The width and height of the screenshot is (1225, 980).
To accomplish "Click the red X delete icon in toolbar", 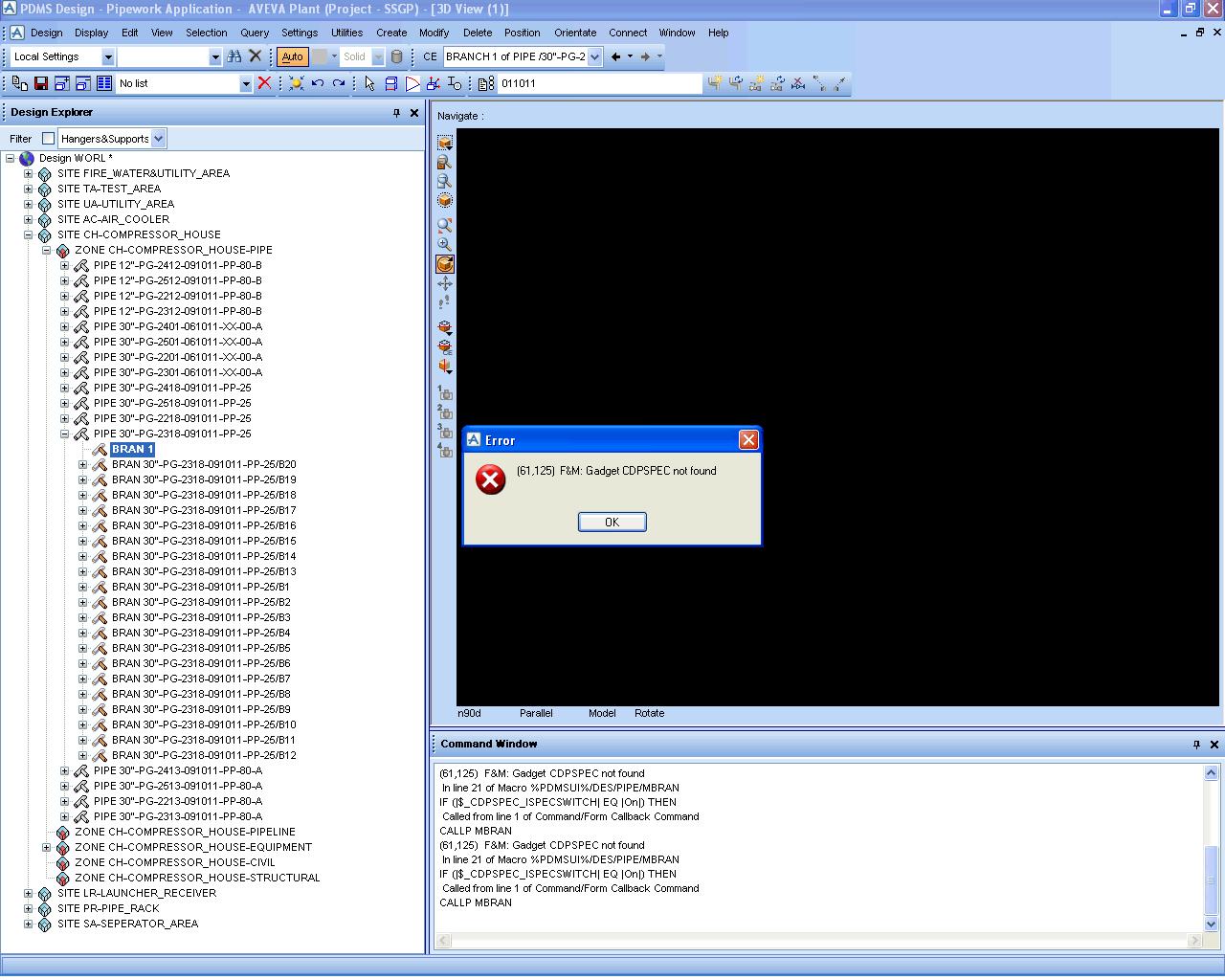I will [265, 83].
